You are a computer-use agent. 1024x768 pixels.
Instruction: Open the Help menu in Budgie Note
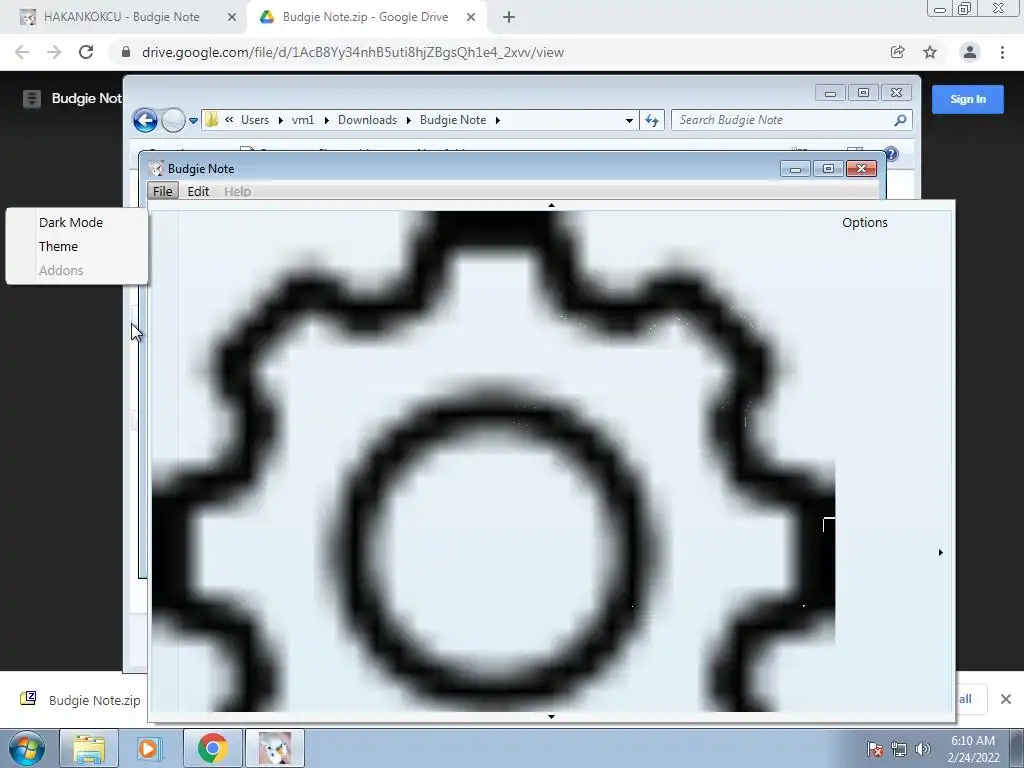click(x=237, y=191)
